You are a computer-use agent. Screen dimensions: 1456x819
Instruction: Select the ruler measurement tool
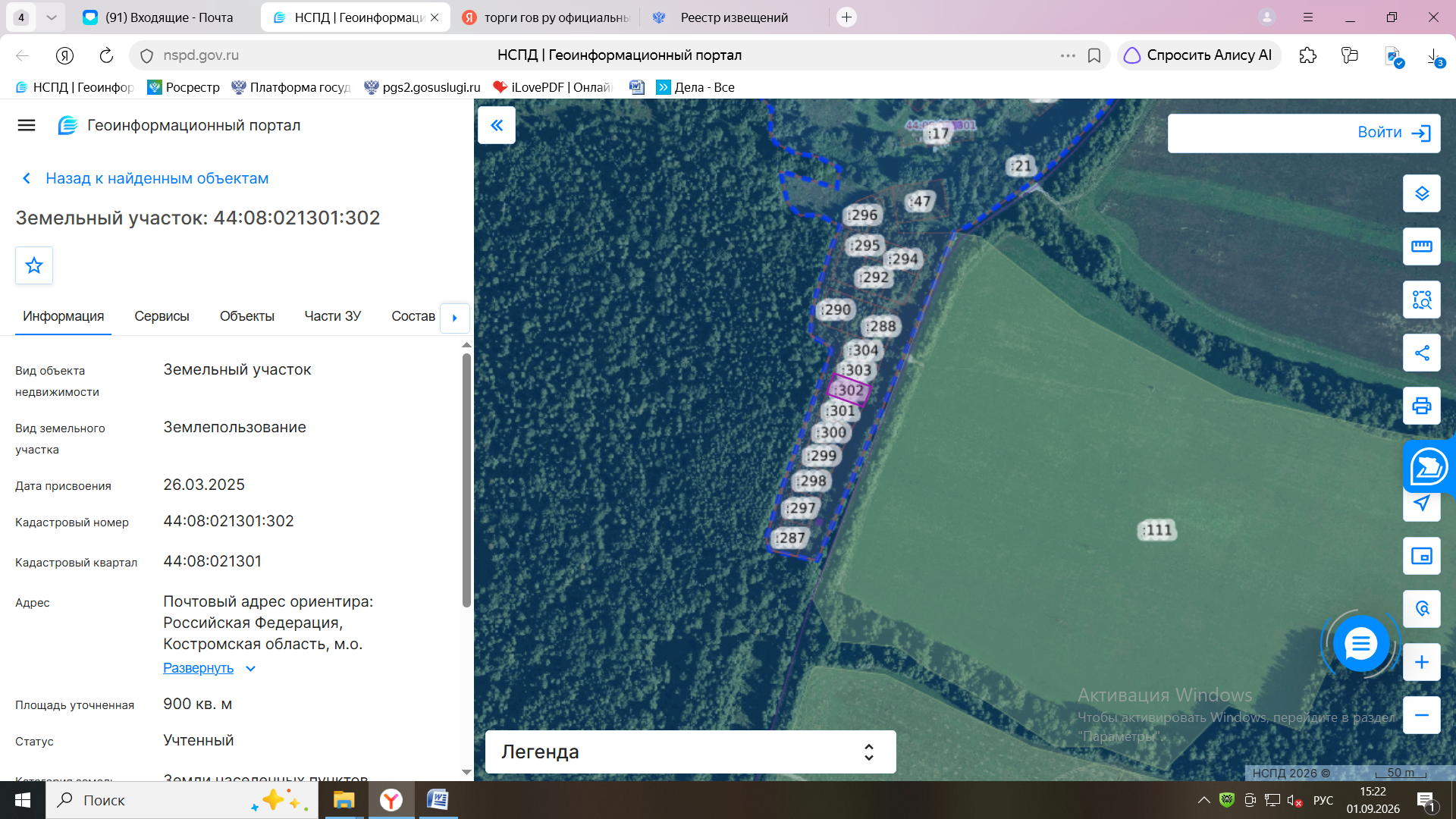click(x=1422, y=246)
